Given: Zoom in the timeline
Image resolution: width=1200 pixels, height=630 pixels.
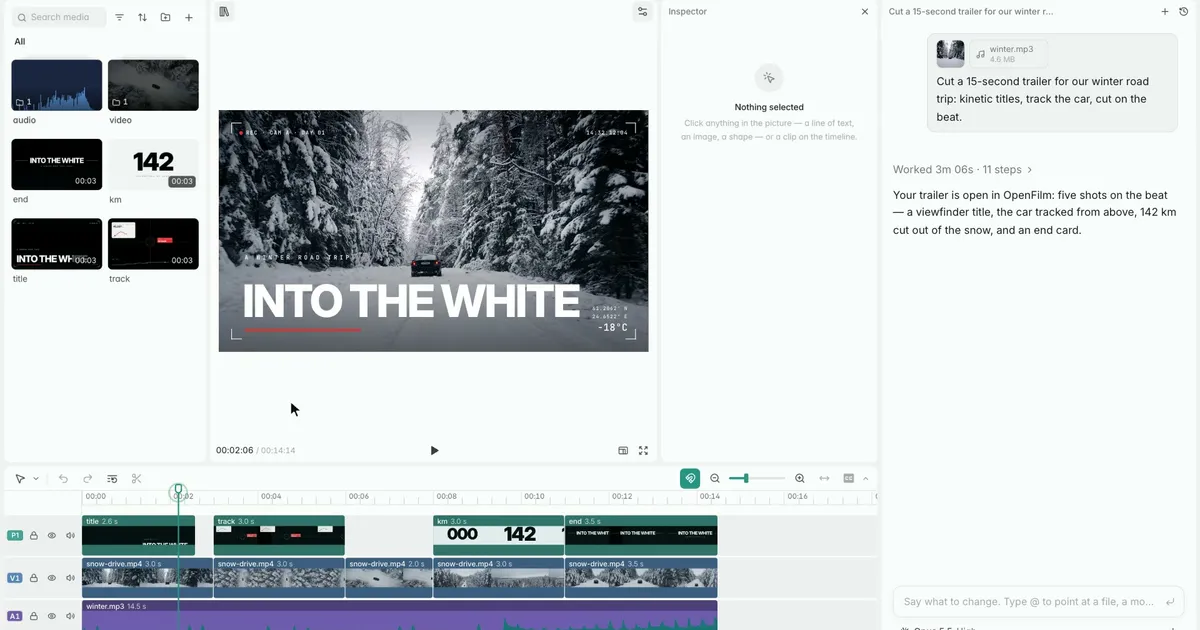Looking at the screenshot, I should coord(800,479).
